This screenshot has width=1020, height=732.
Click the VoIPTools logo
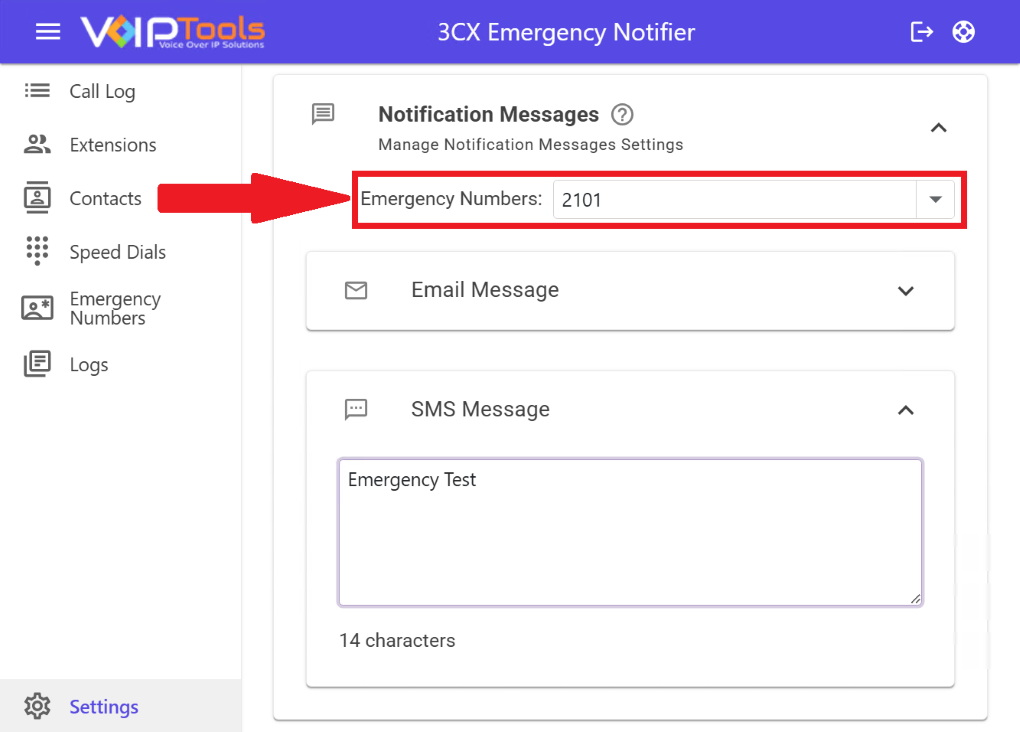coord(172,32)
